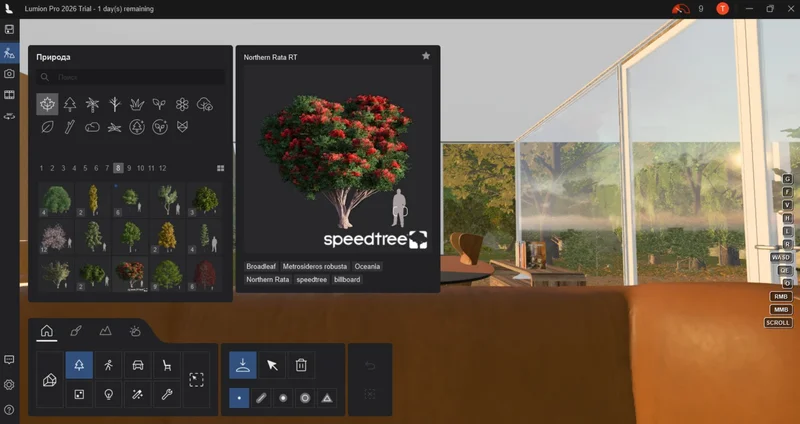Viewport: 800px width, 424px height.
Task: Select the chair furniture category
Action: click(x=167, y=365)
